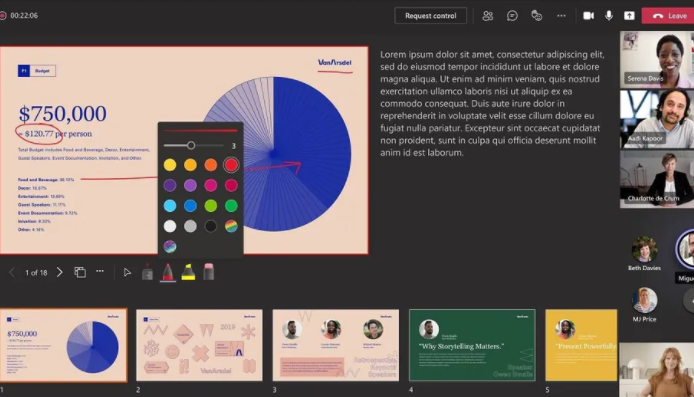The image size is (694, 397).
Task: Select the yellow highlighter tool
Action: tap(188, 272)
